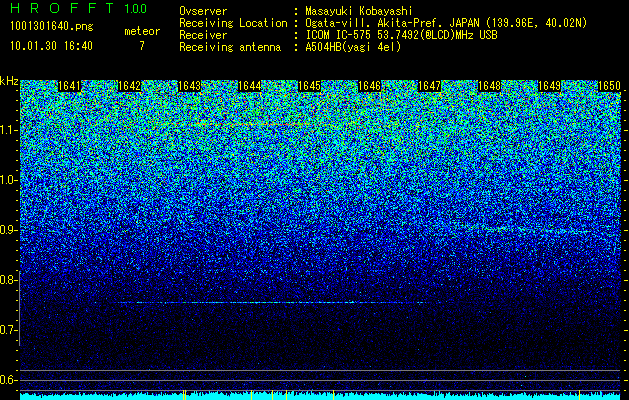
Task: Select the ICOM IC-575 53.7492 MHz receiver text
Action: coord(402,35)
